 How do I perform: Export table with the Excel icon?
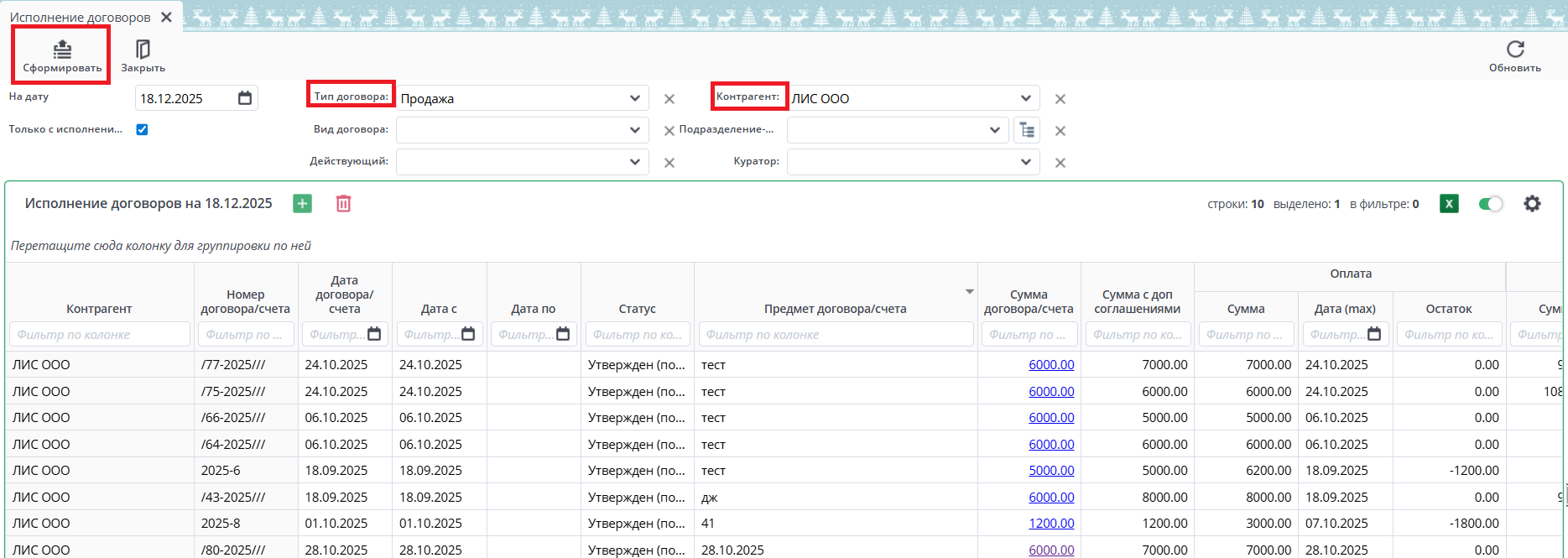point(1449,204)
